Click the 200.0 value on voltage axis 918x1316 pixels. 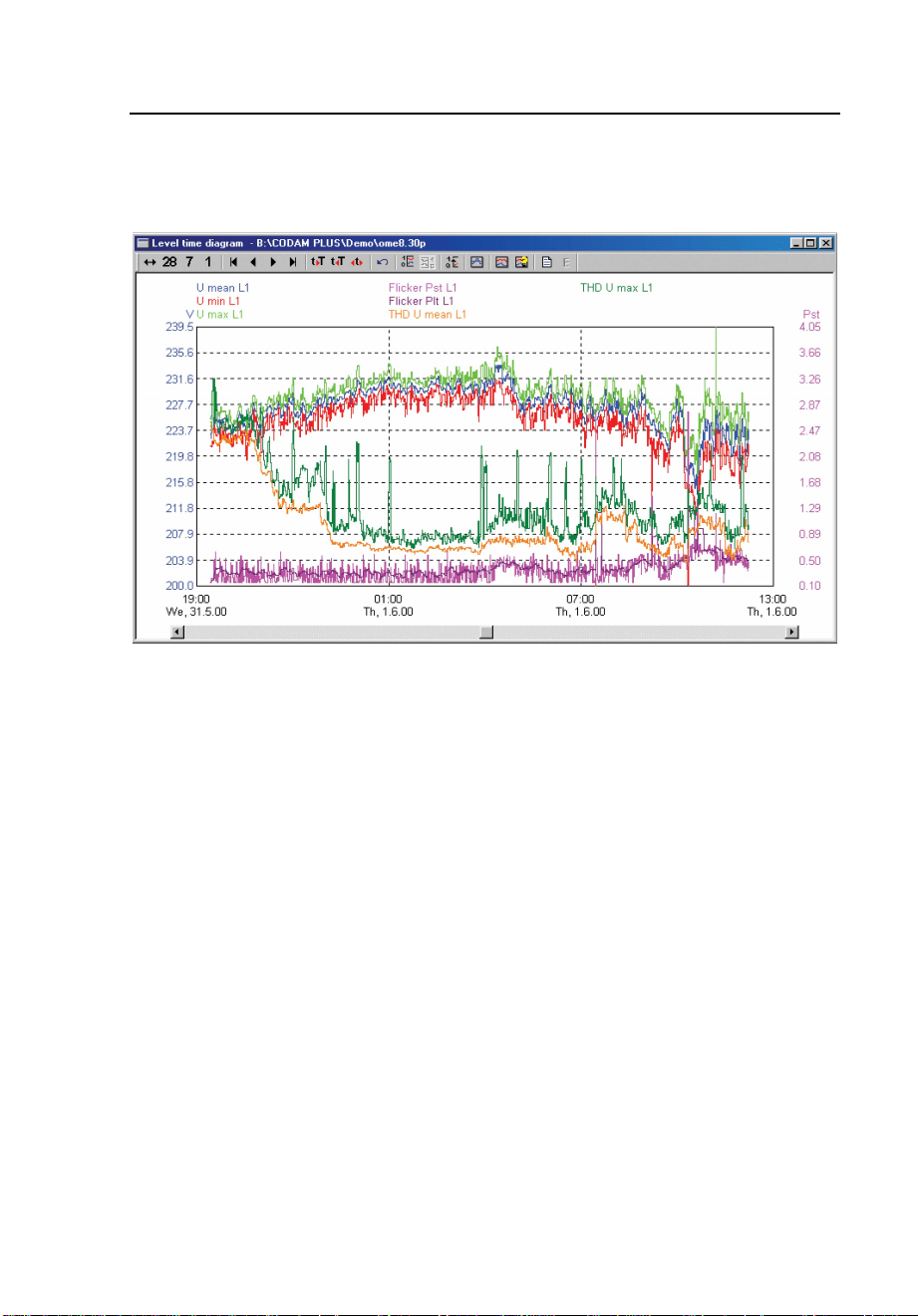point(179,586)
